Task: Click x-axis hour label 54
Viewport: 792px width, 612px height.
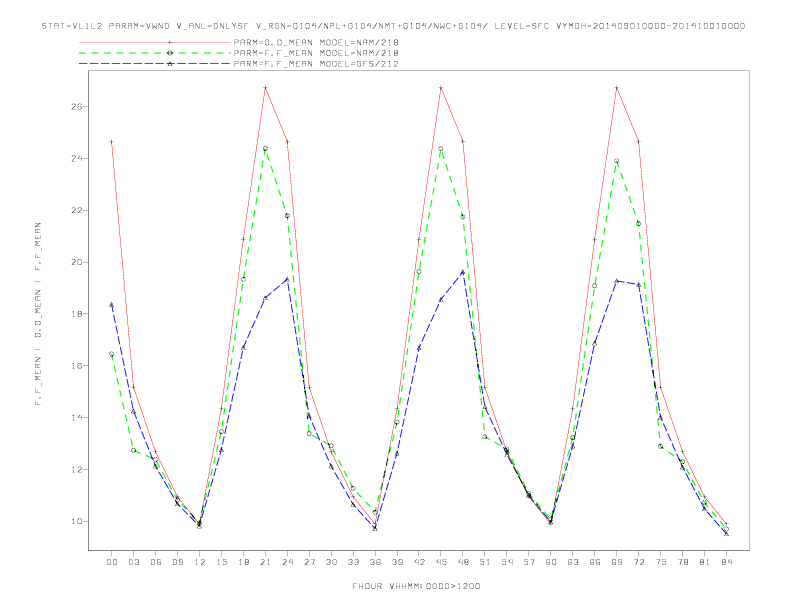Action: (507, 562)
